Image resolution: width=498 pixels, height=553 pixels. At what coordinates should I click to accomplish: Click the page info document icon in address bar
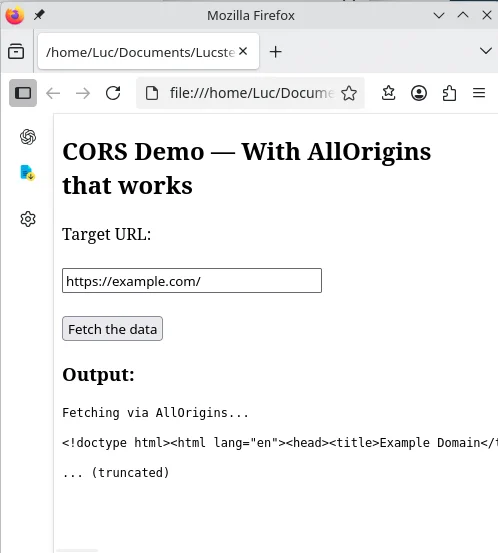point(152,93)
